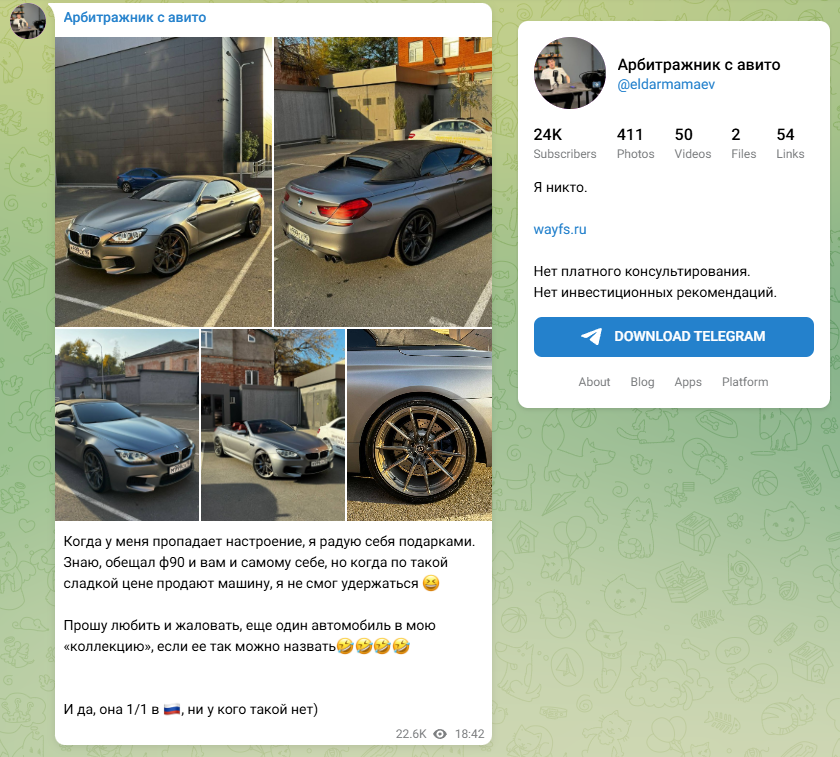Click the Download Telegram button
The image size is (840, 757).
673,336
